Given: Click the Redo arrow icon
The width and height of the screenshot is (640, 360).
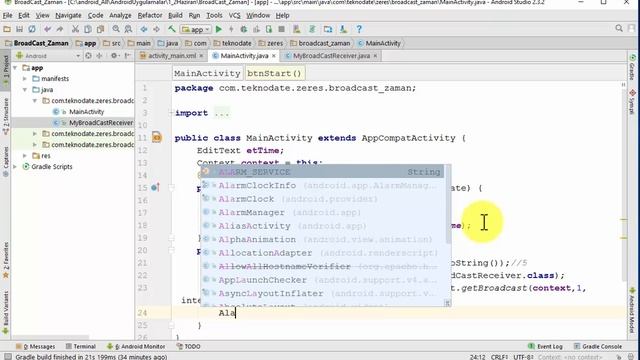Looking at the screenshot, I should pos(60,29).
